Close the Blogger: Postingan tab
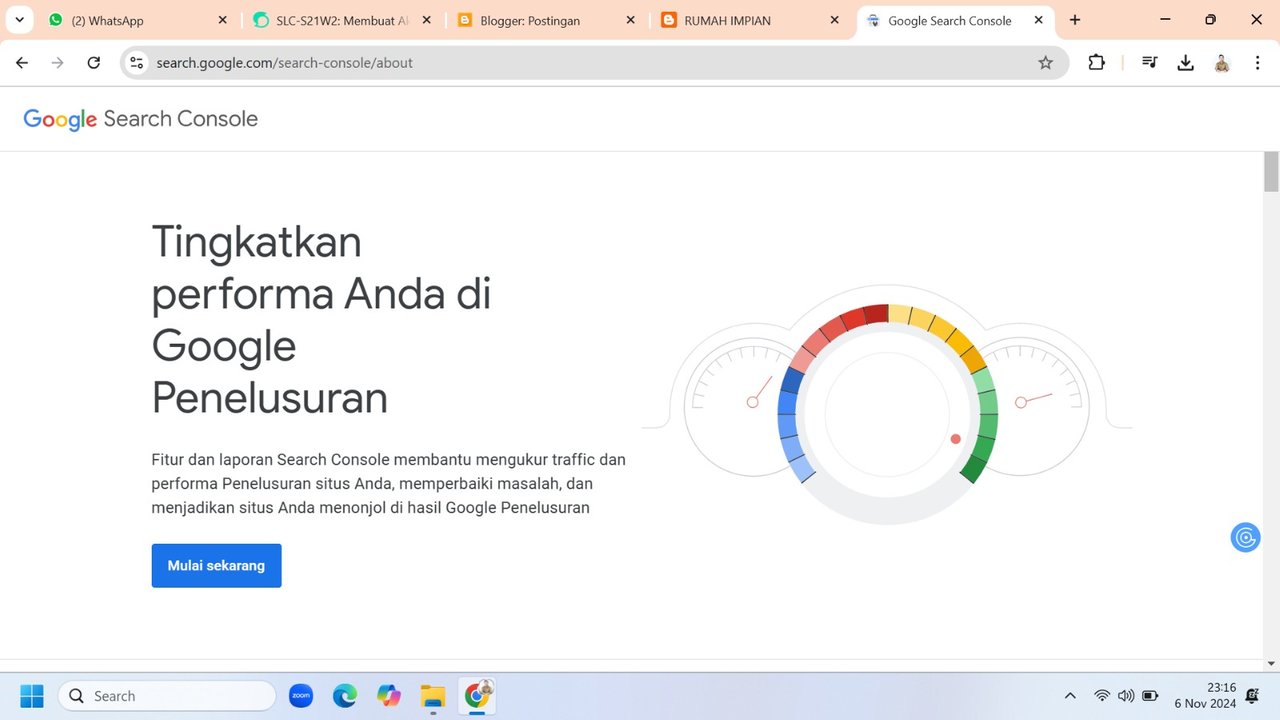The width and height of the screenshot is (1280, 720). pyautogui.click(x=631, y=20)
